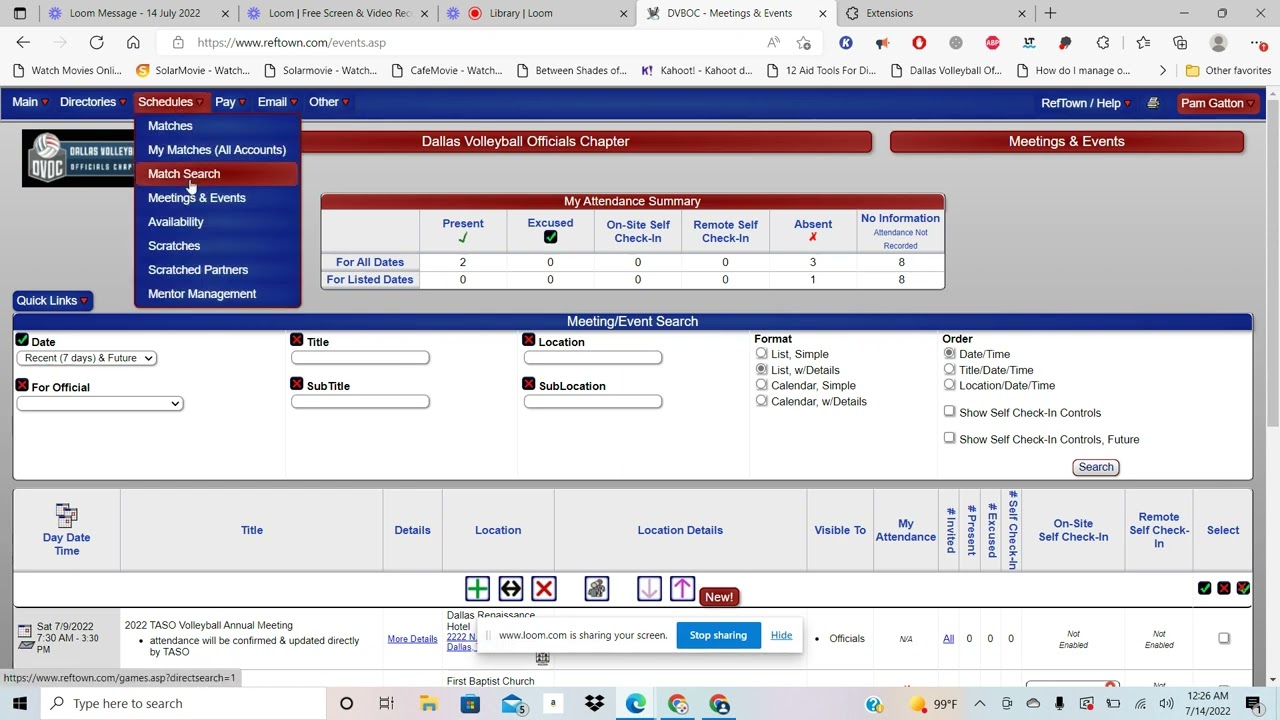The image size is (1280, 720).
Task: Click the Search button
Action: coord(1096,467)
